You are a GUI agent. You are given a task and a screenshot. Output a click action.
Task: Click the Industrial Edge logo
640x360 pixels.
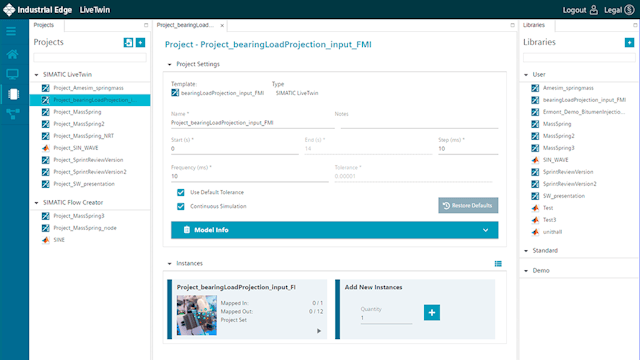9,10
